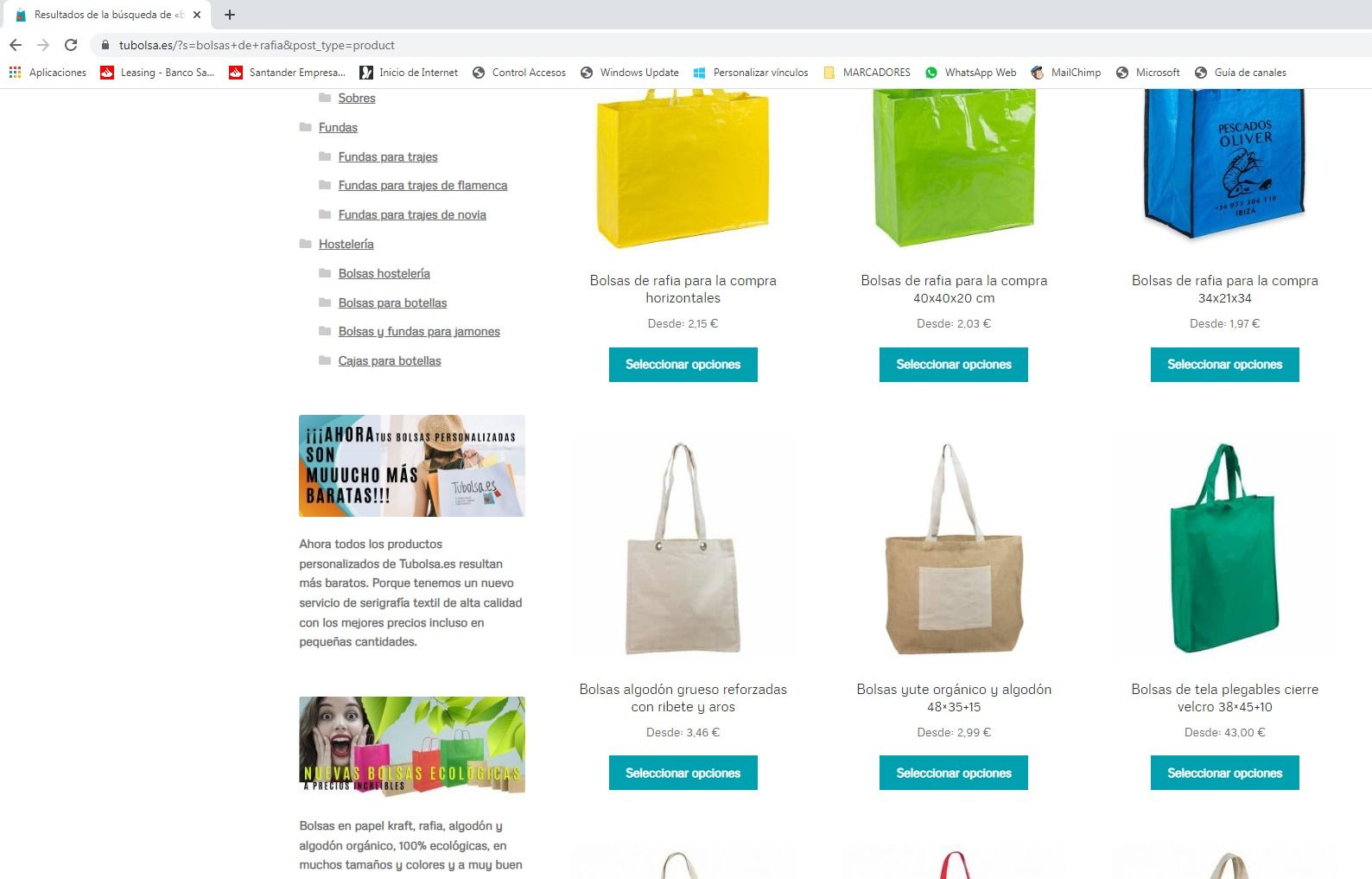This screenshot has width=1372, height=879.
Task: Open the Fundas para trajes category
Action: pos(388,156)
